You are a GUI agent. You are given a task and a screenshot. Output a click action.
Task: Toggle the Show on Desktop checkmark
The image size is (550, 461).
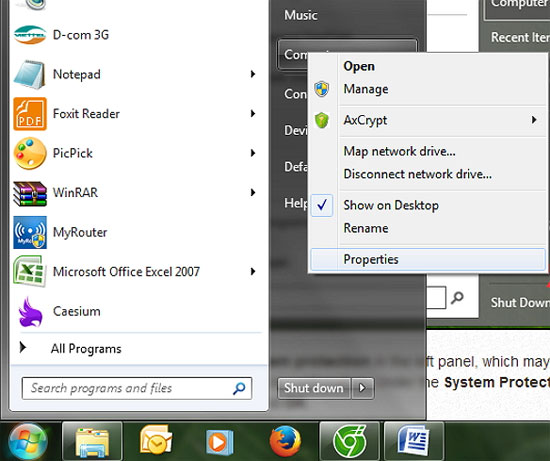pos(322,205)
